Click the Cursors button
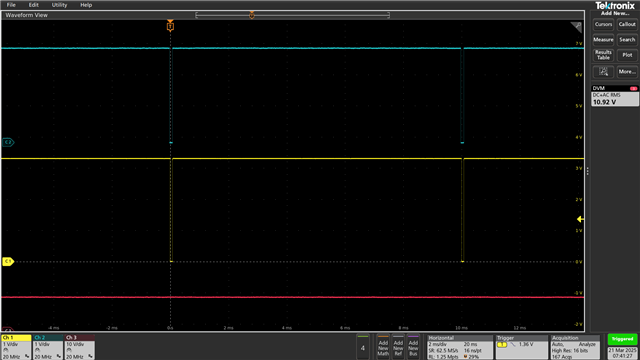This screenshot has width=640, height=360. point(603,24)
